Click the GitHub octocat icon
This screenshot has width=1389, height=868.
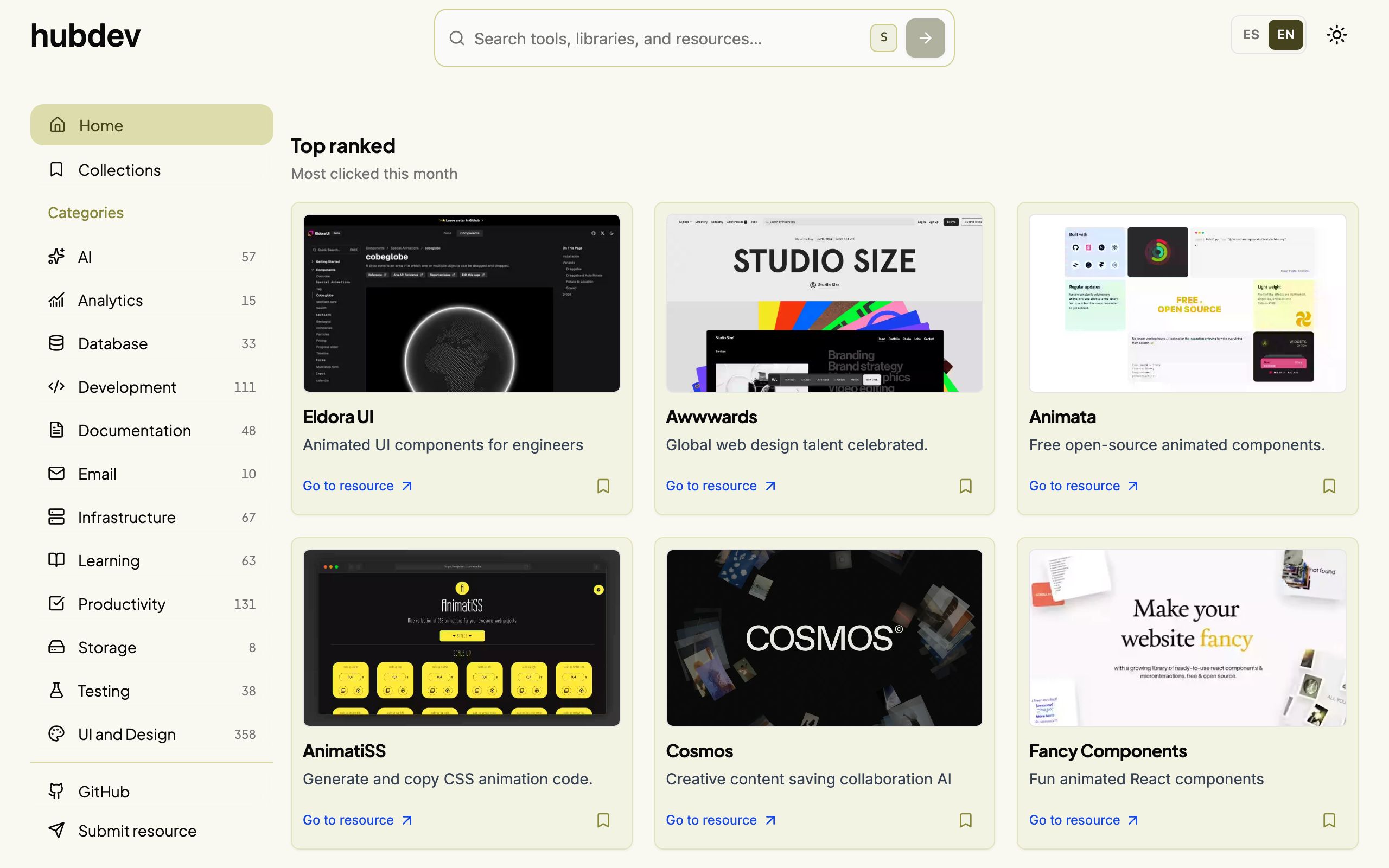tap(56, 791)
